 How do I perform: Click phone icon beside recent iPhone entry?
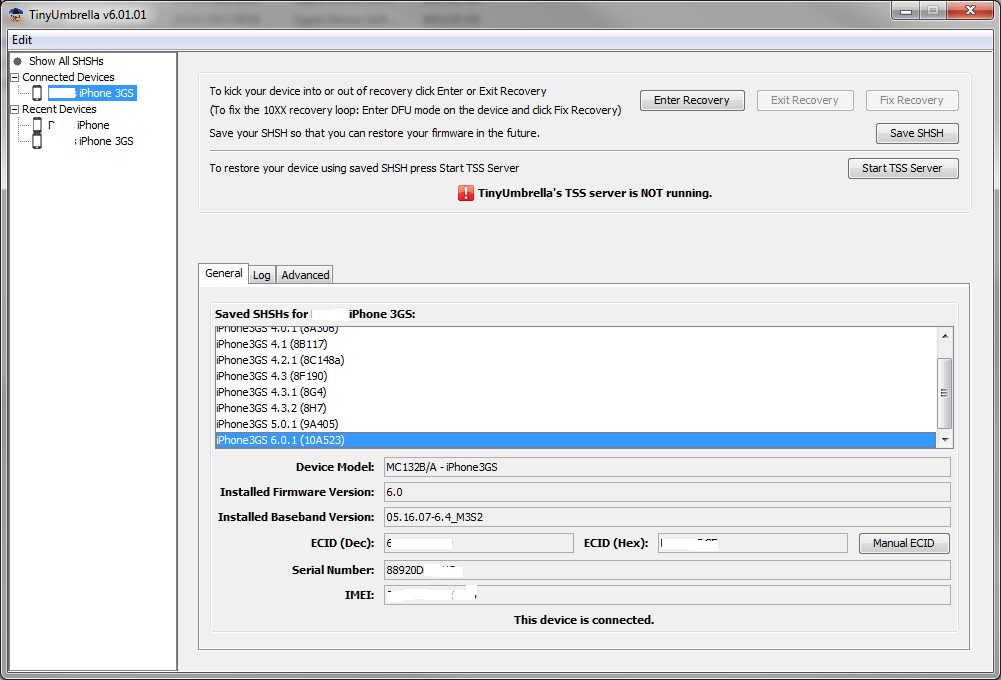tap(37, 125)
